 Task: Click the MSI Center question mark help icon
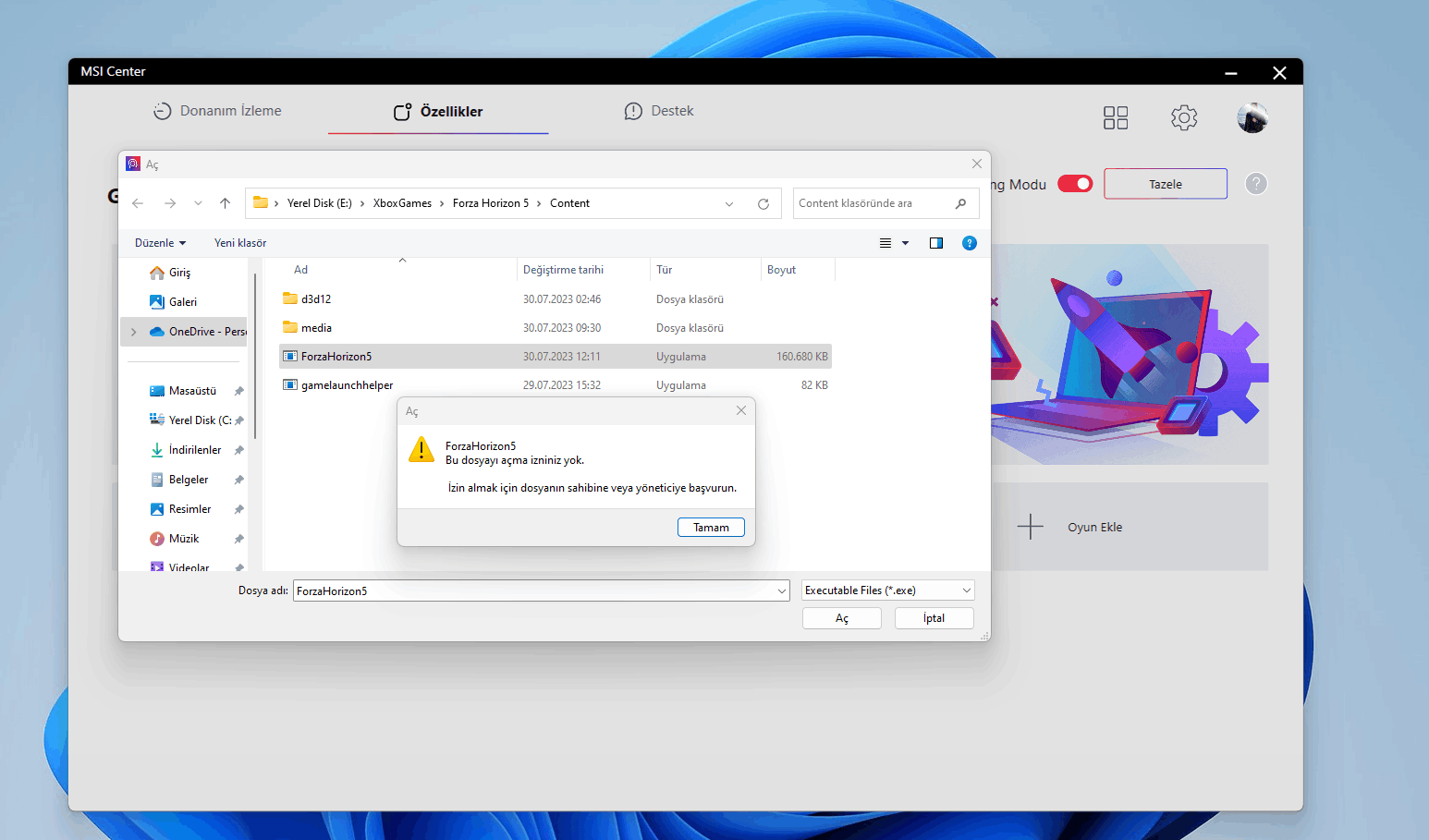[1256, 184]
